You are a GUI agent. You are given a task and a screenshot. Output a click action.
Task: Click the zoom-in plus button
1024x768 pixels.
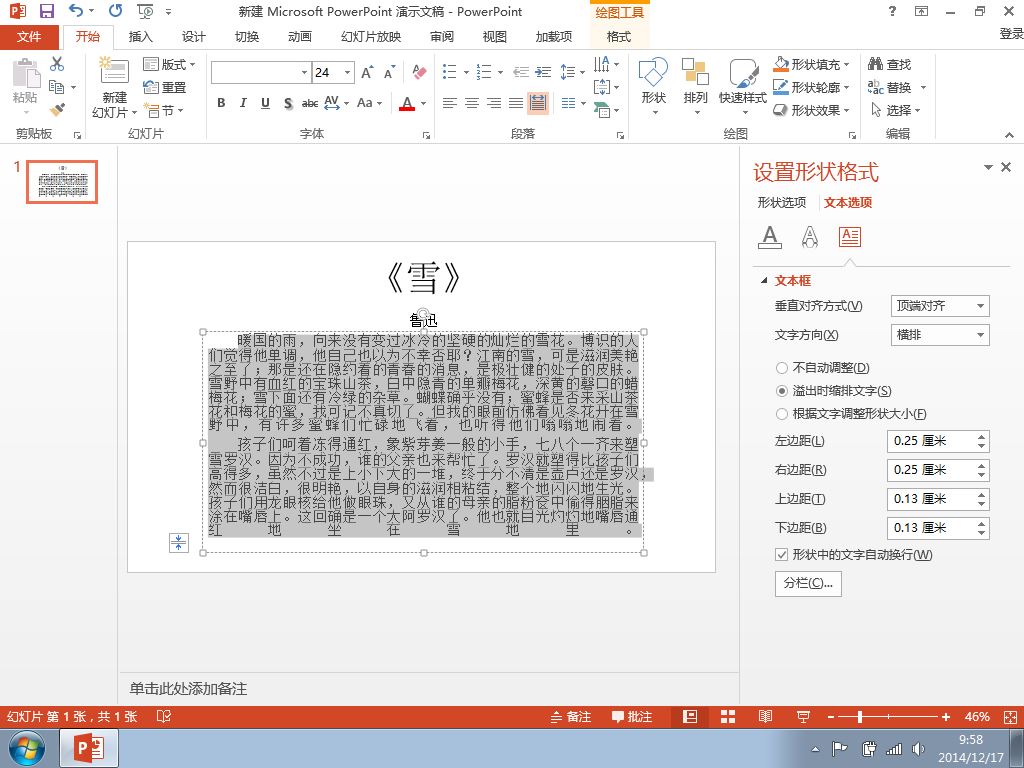click(x=946, y=717)
